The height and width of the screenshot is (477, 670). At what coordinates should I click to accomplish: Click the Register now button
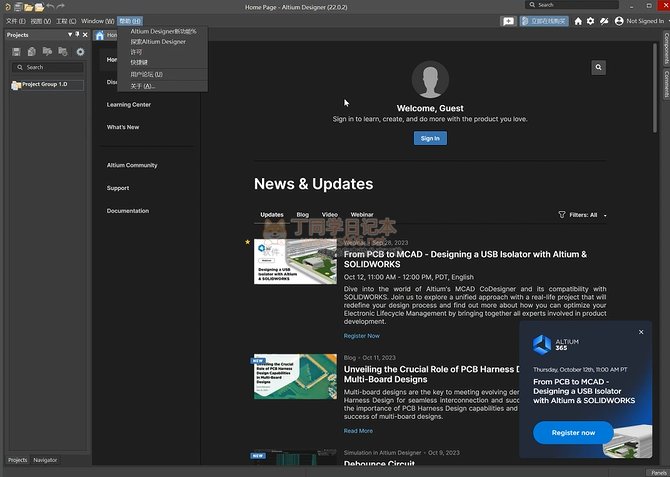pos(573,433)
